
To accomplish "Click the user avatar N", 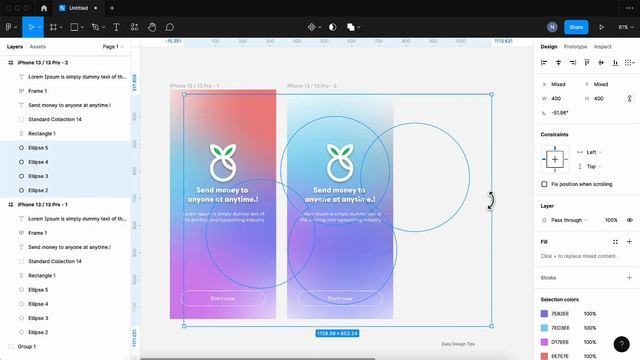I will 552,27.
